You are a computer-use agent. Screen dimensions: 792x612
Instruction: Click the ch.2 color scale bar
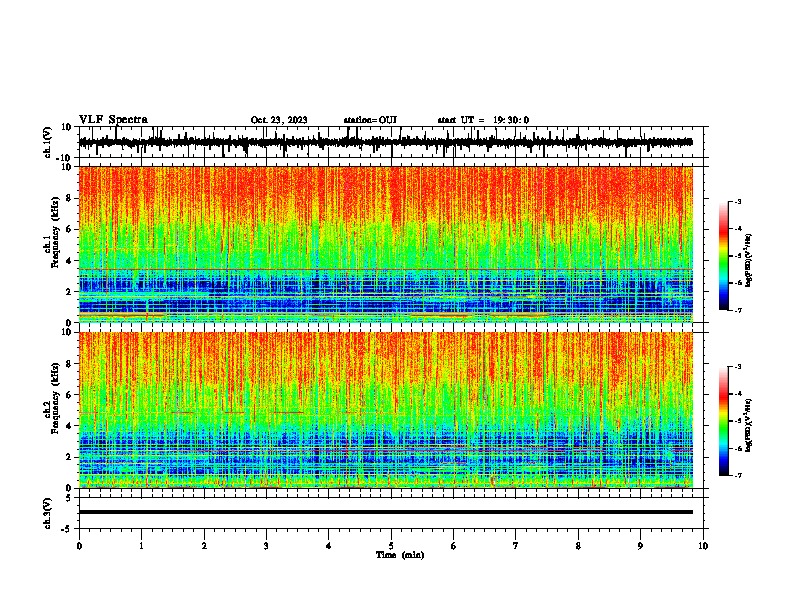point(724,421)
